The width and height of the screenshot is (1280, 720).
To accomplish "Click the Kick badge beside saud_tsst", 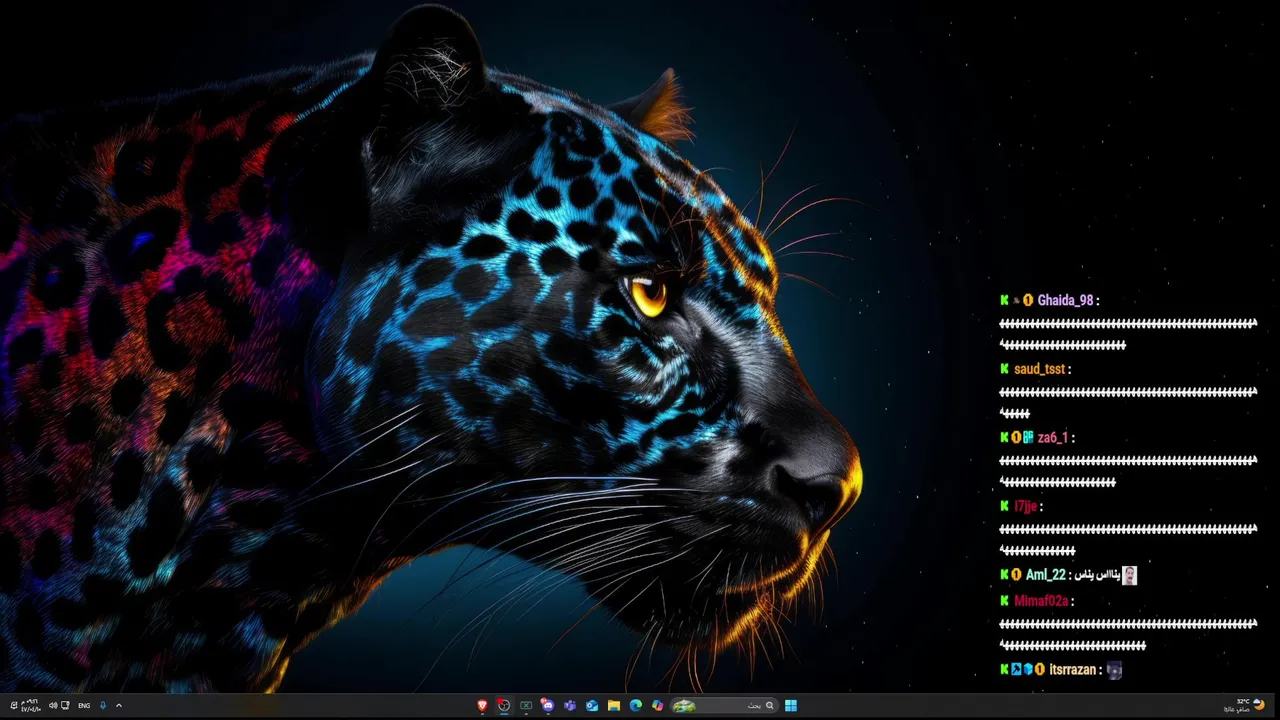I will 1004,369.
